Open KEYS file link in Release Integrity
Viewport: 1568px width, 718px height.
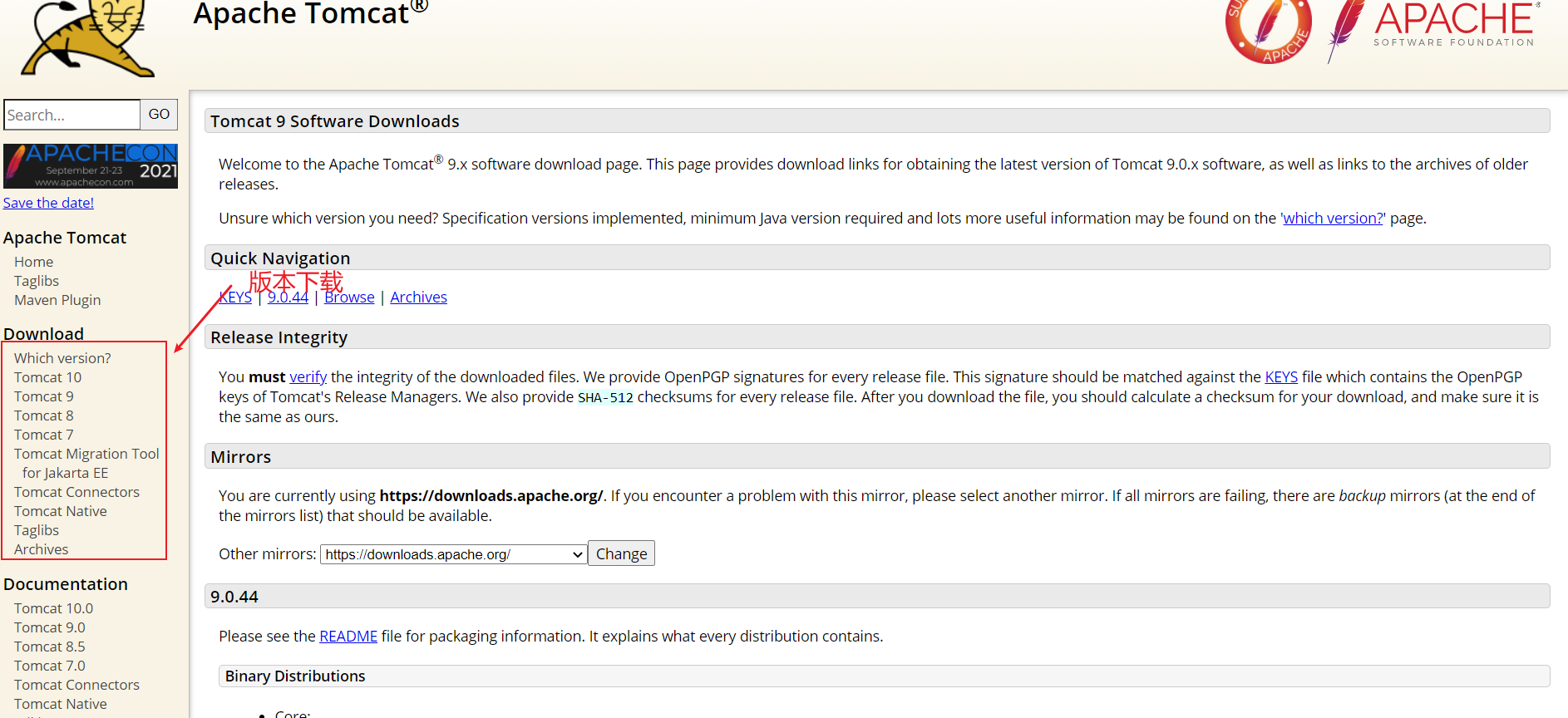(1281, 377)
